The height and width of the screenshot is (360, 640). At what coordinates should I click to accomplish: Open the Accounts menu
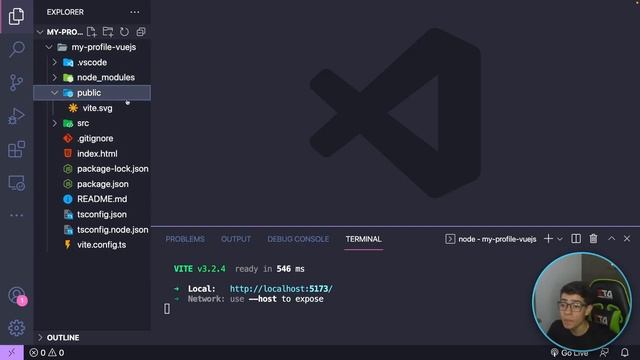pos(16,296)
